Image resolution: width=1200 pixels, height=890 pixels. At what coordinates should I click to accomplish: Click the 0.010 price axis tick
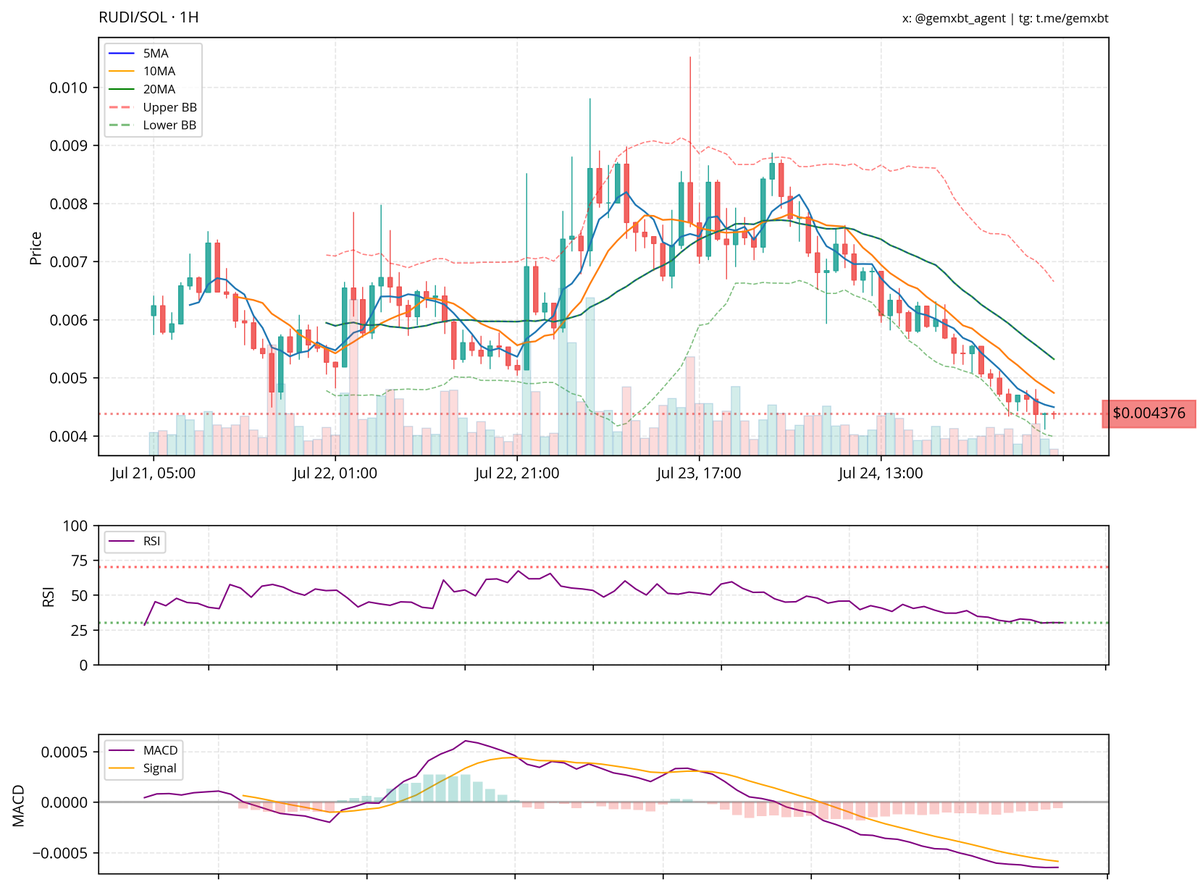coord(69,88)
